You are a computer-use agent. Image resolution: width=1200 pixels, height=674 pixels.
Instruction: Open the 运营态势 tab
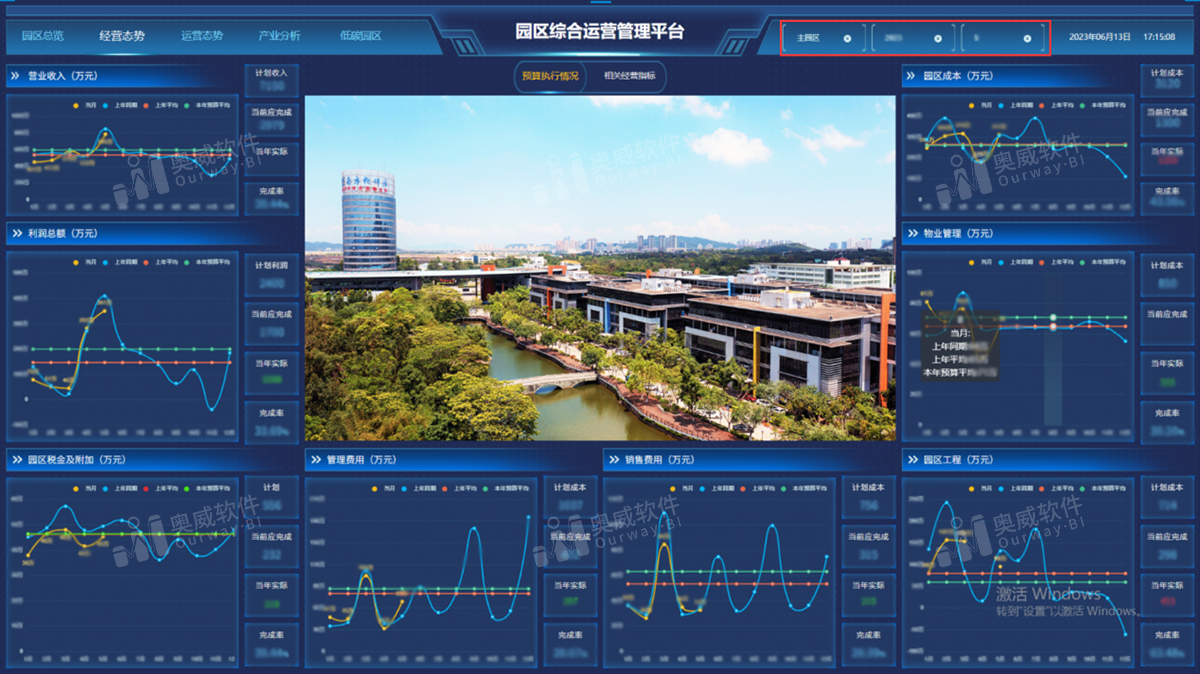tap(202, 36)
